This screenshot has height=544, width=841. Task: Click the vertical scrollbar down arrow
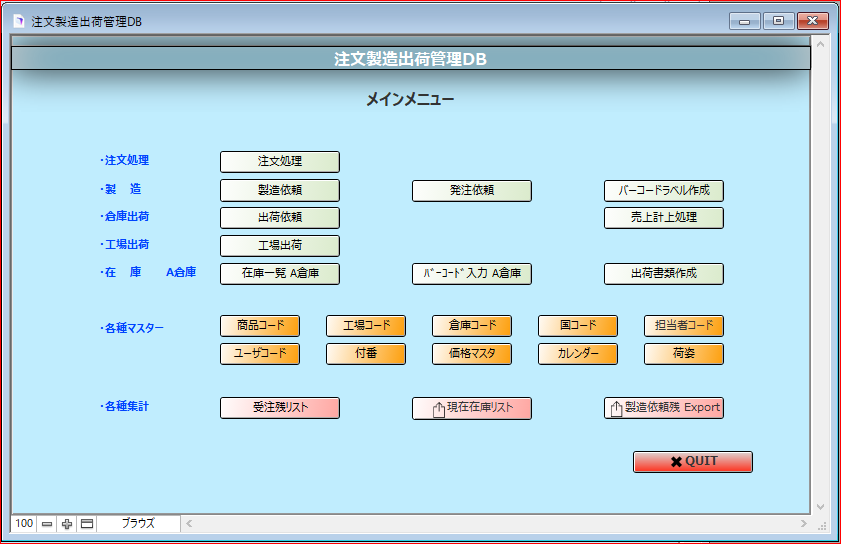tap(820, 507)
